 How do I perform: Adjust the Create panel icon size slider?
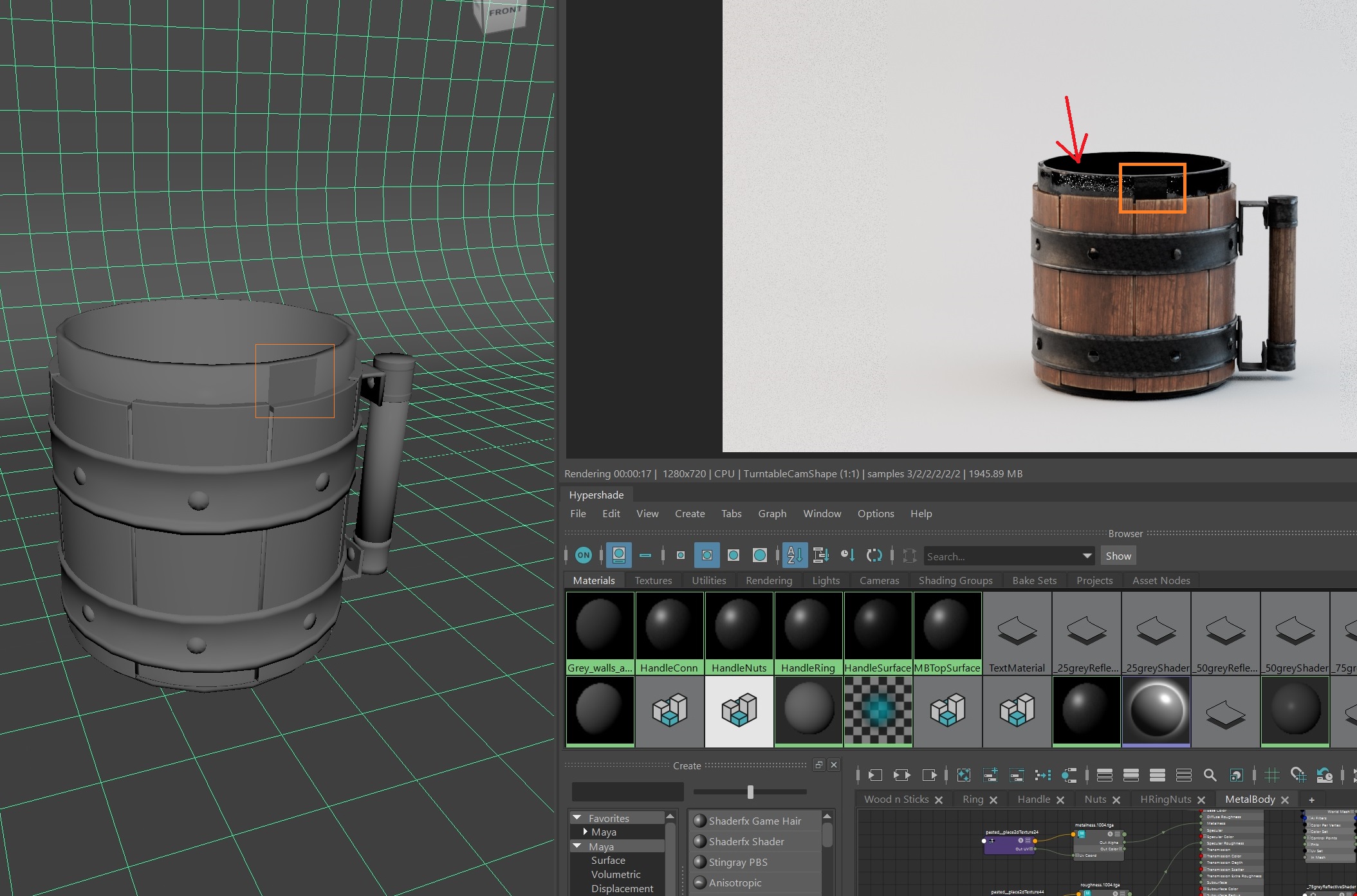coord(750,792)
